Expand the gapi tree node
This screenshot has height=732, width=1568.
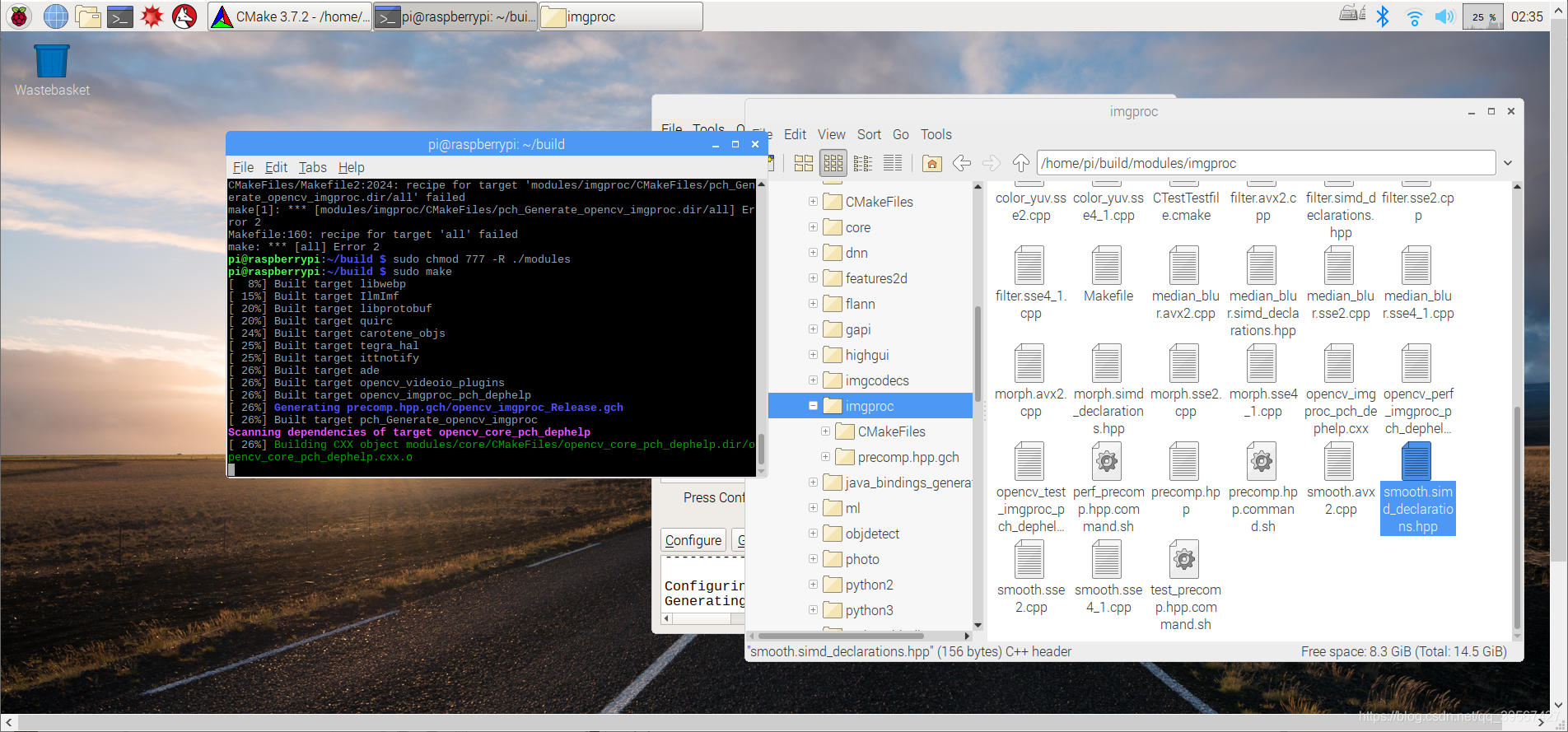coord(813,329)
